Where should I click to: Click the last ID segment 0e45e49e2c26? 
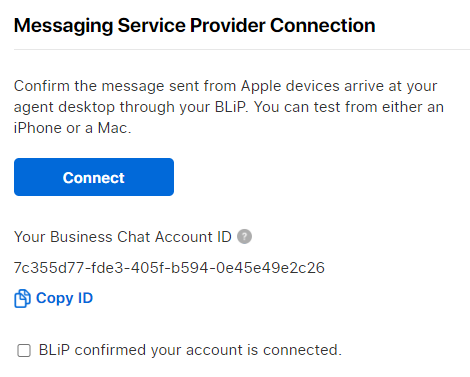click(270, 268)
